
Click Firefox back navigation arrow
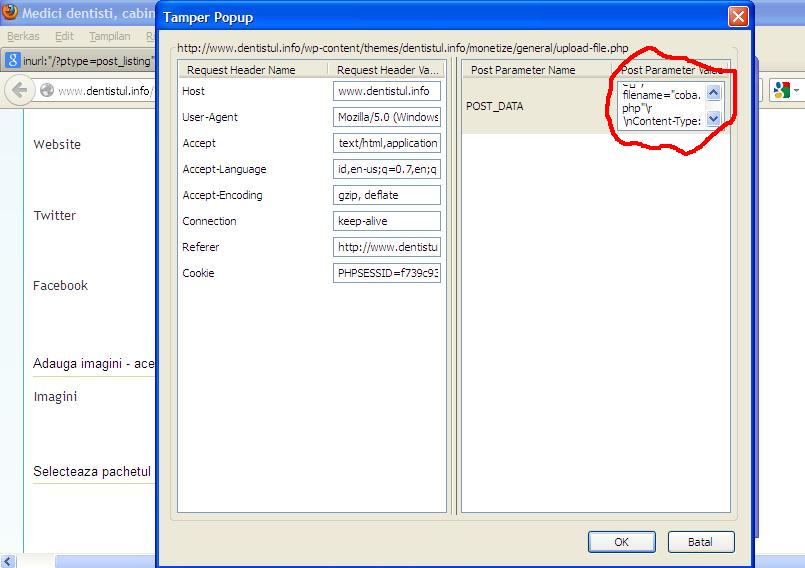(19, 90)
